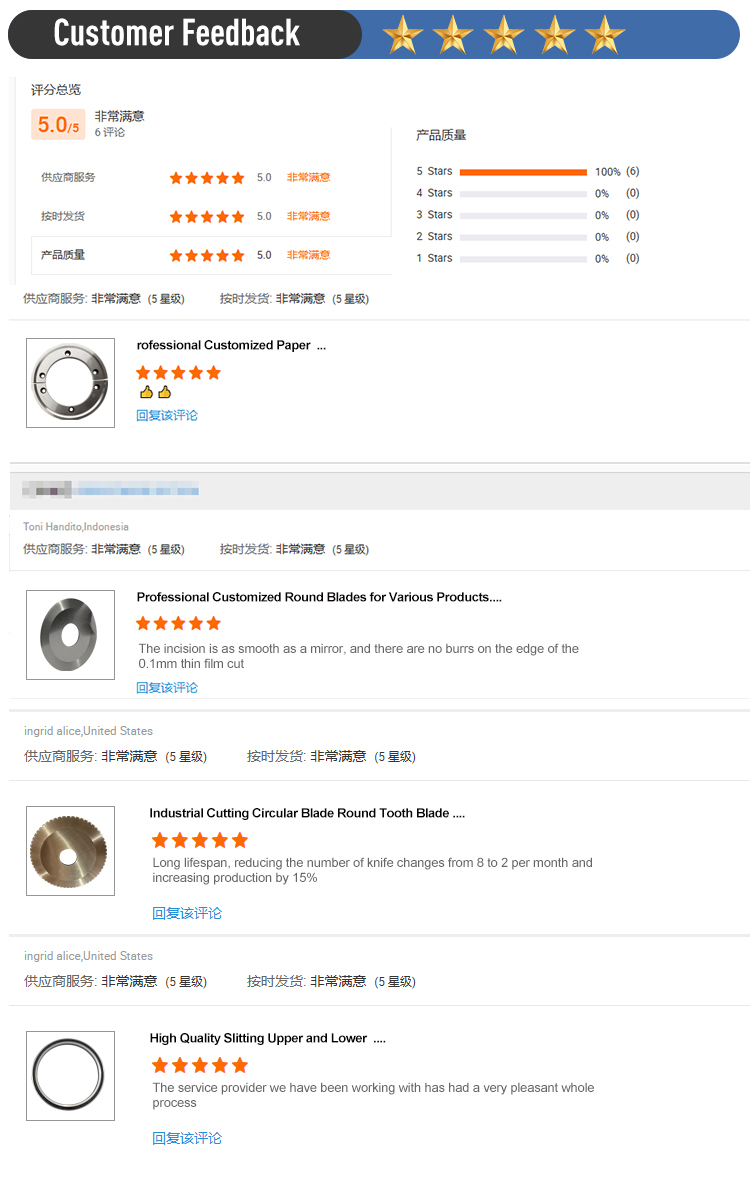
Task: Click stars under Professional Customized Round Blades
Action: pyautogui.click(x=178, y=623)
